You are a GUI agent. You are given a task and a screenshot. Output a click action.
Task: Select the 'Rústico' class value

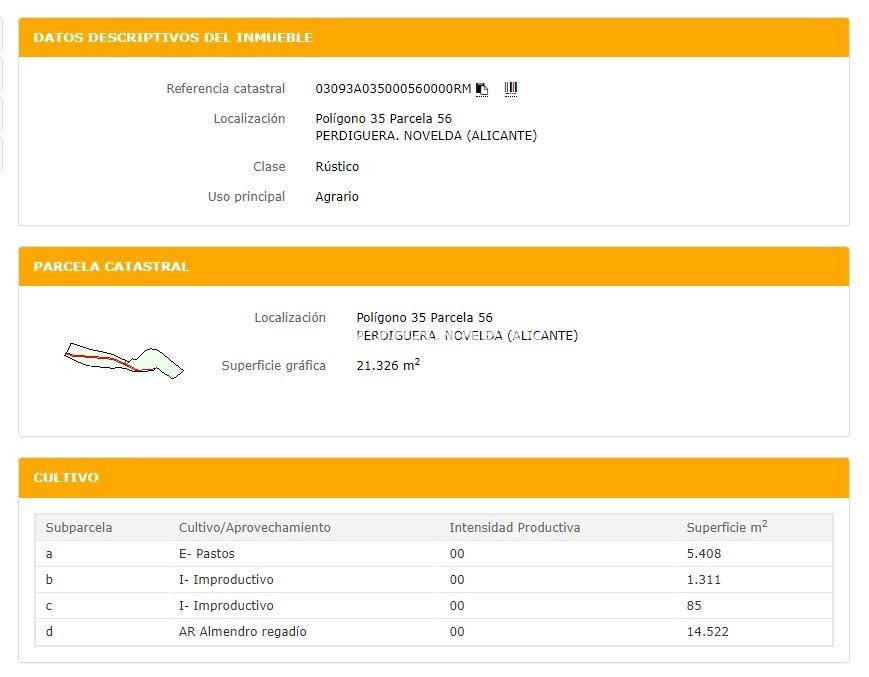coord(337,167)
